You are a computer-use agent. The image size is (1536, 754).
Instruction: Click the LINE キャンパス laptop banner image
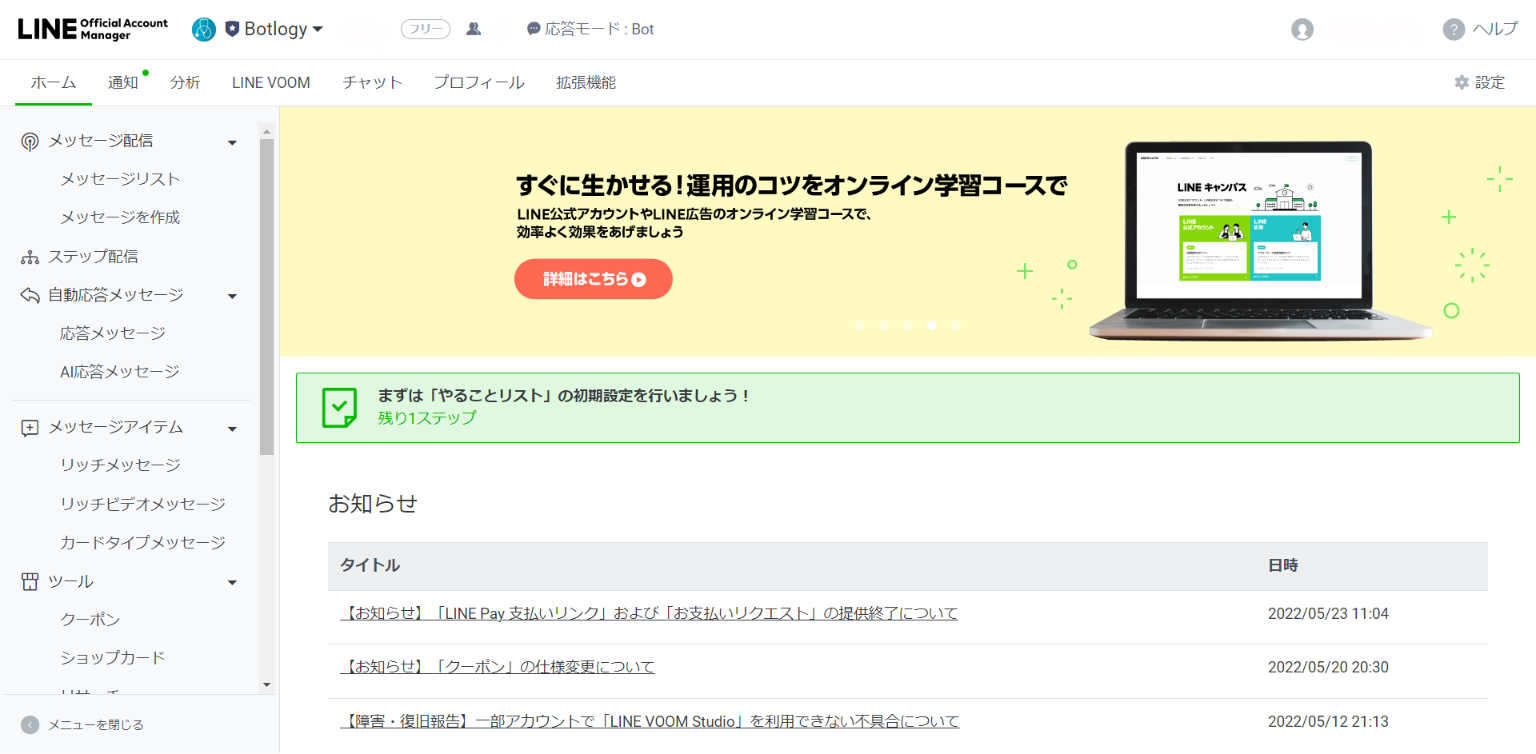[x=1260, y=240]
